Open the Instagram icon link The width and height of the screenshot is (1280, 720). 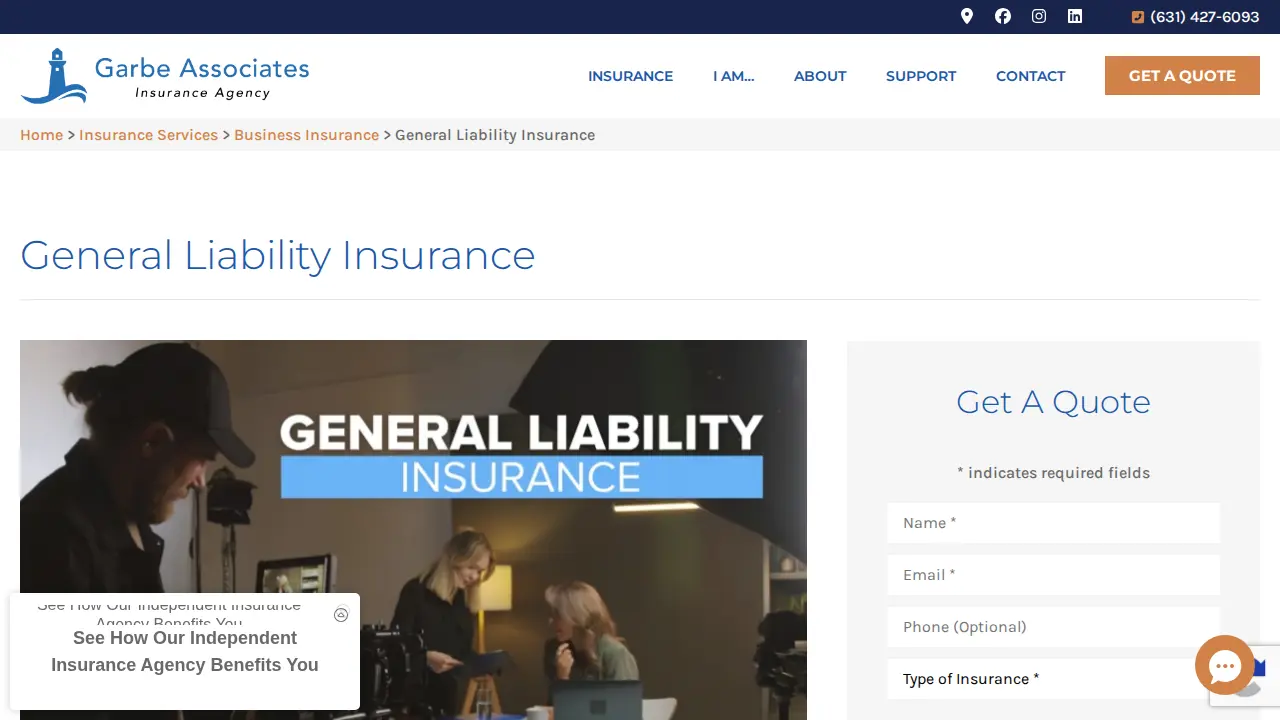coord(1039,16)
